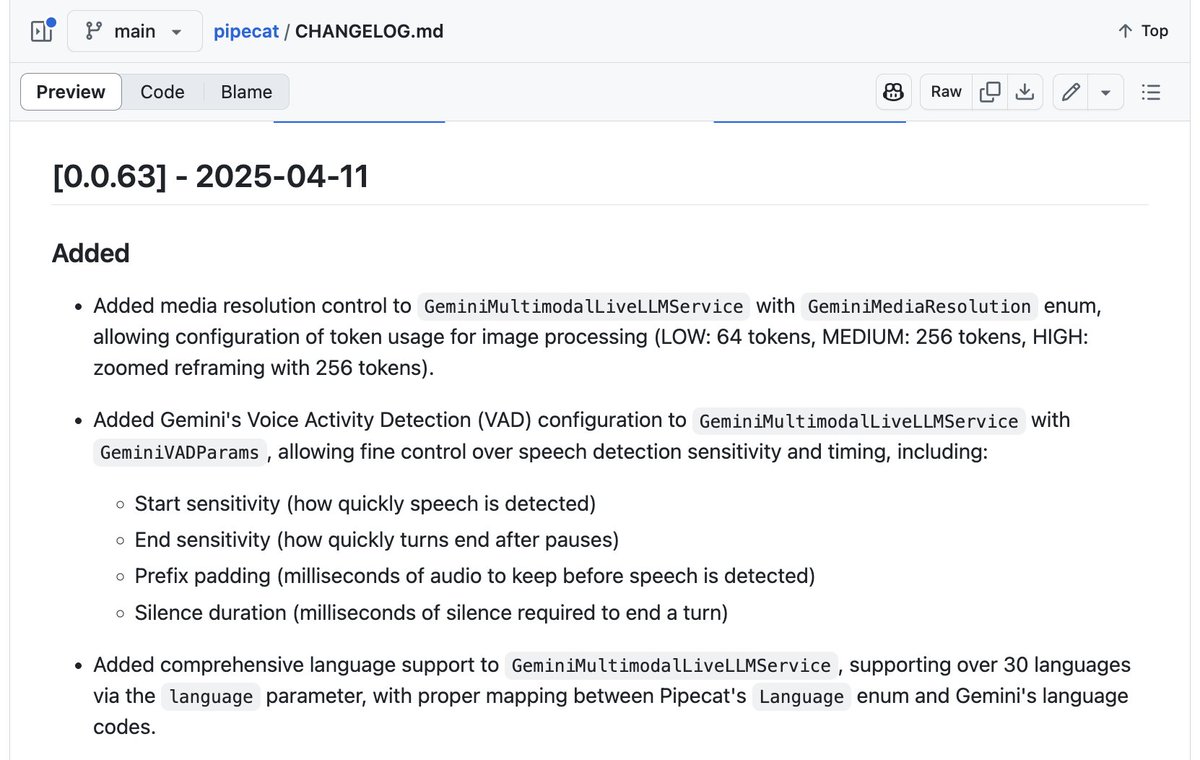Switch to the Preview tab
This screenshot has width=1200, height=760.
tap(71, 92)
